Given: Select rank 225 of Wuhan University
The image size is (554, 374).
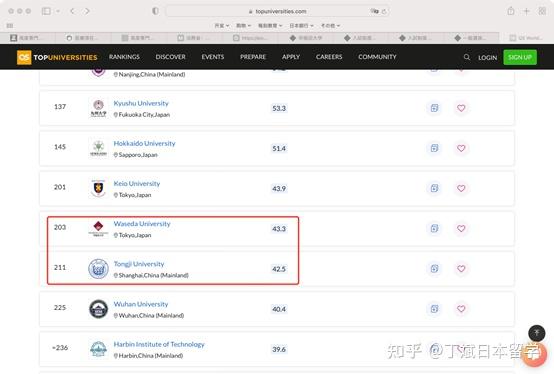Looking at the screenshot, I should pyautogui.click(x=60, y=308).
